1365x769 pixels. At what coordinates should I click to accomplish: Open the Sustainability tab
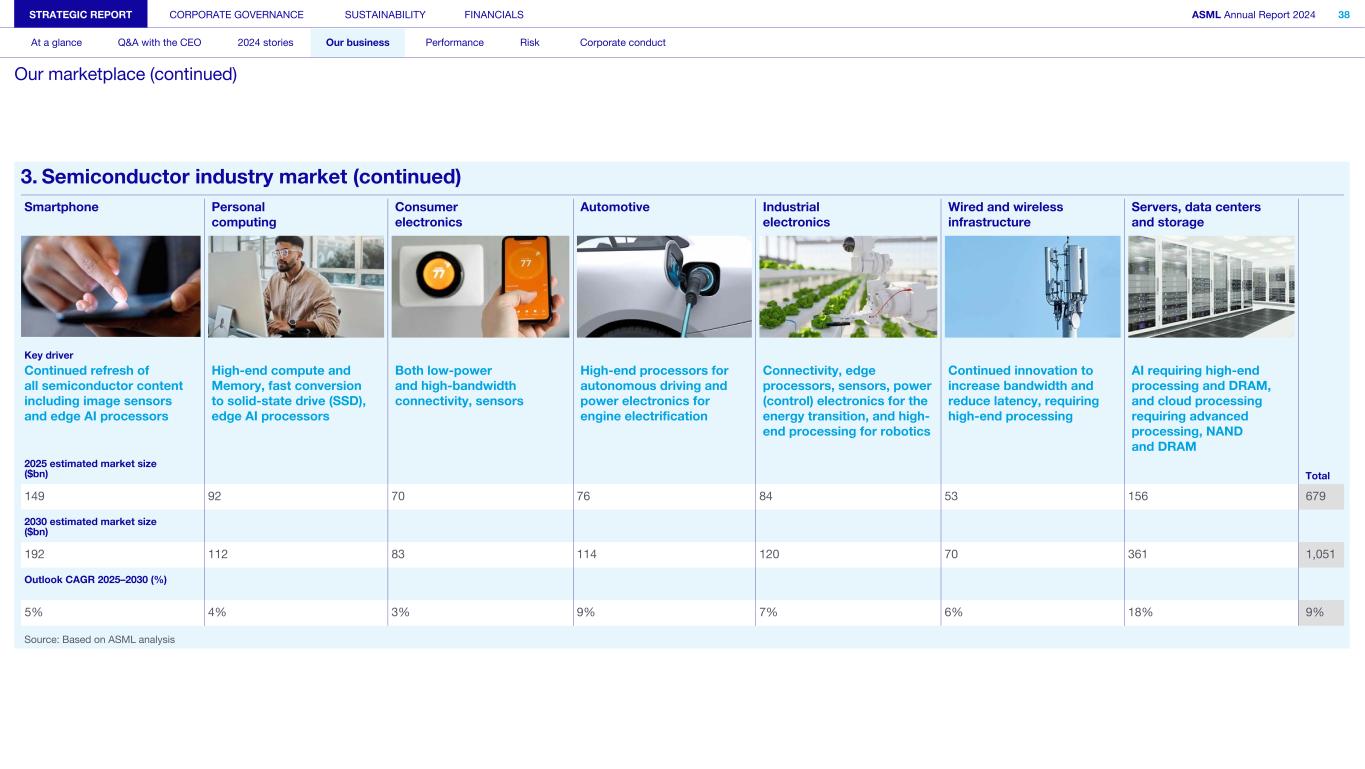[385, 14]
